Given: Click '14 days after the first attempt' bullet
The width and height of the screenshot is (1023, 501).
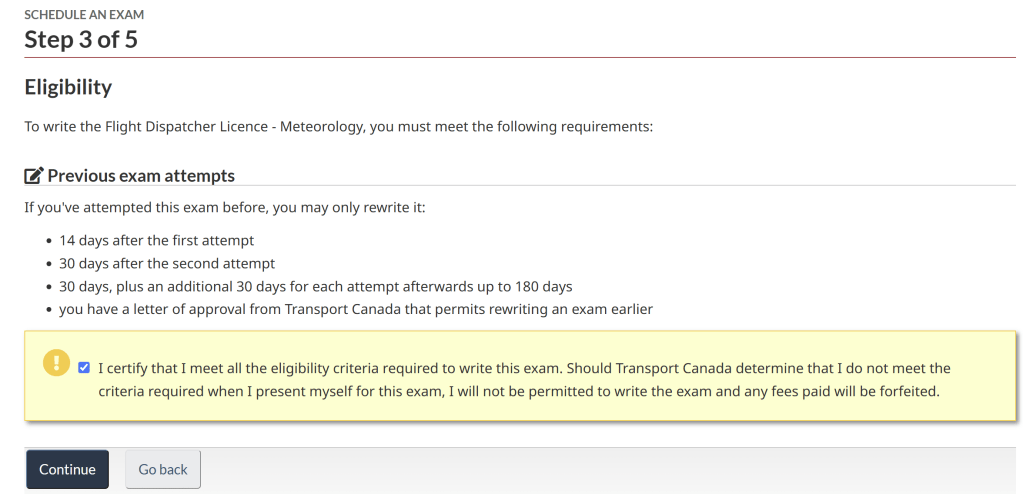Looking at the screenshot, I should (x=156, y=240).
